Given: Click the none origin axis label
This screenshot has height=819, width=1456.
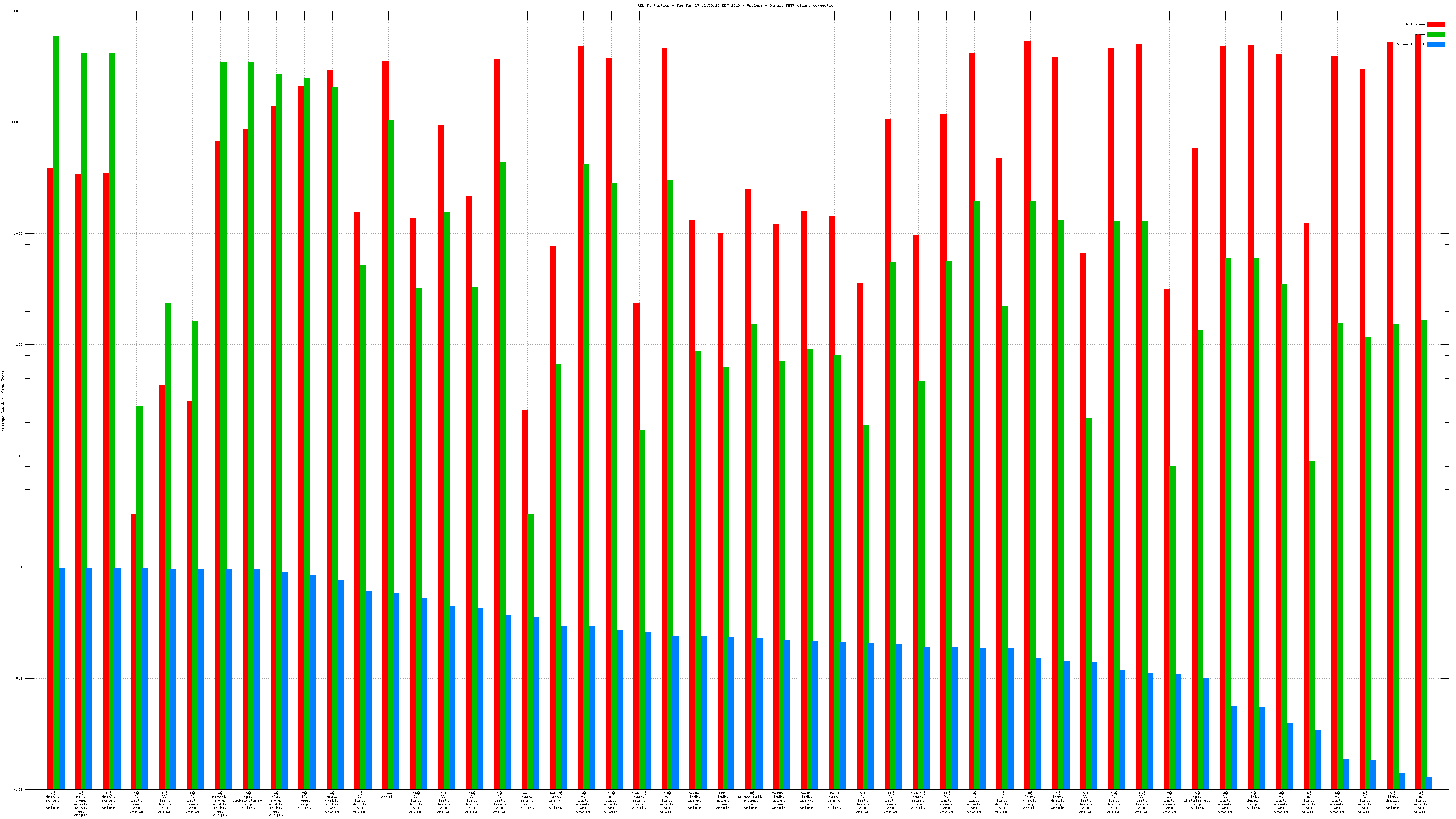Looking at the screenshot, I should pyautogui.click(x=388, y=795).
